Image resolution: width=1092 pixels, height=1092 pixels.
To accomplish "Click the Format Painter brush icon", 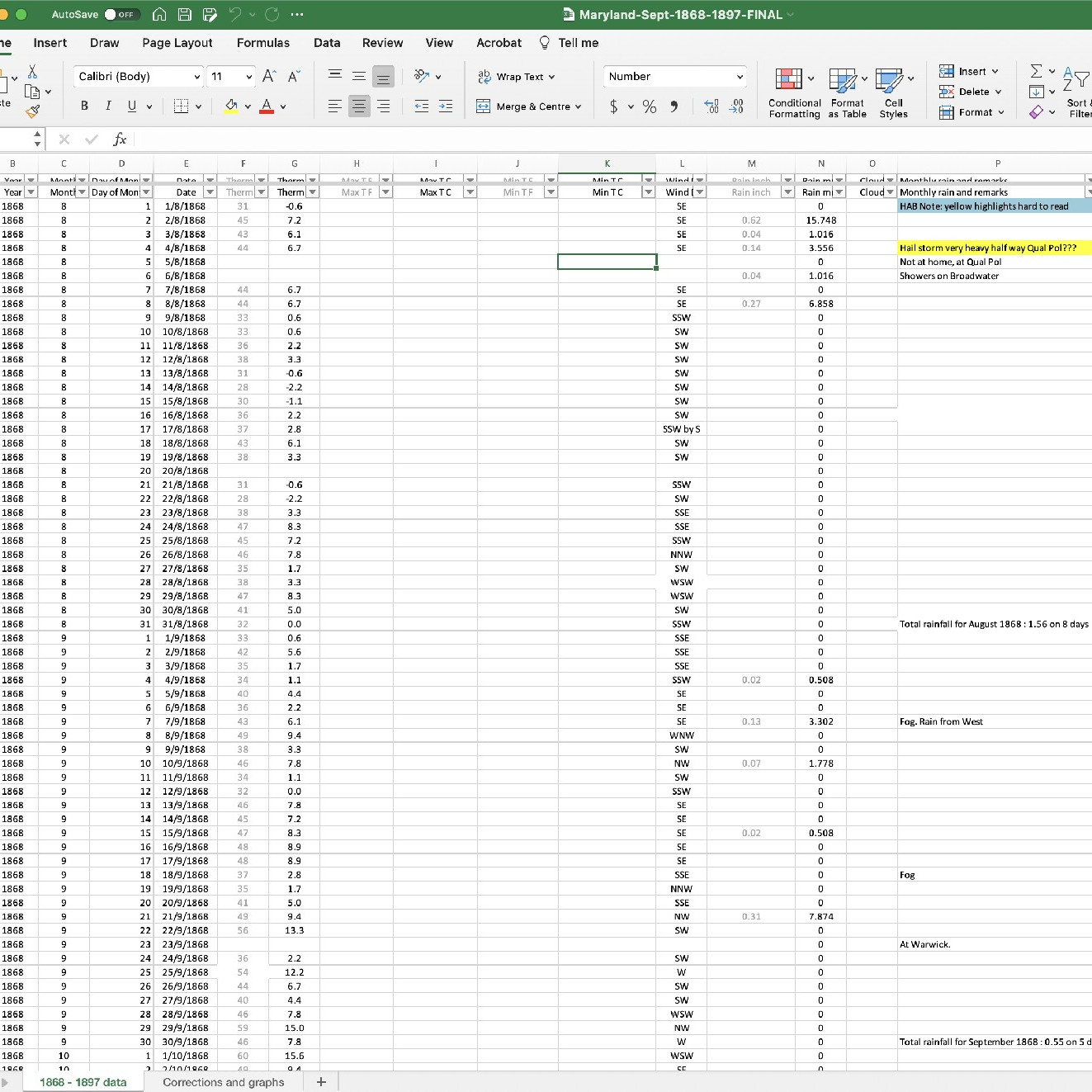I will point(33,111).
